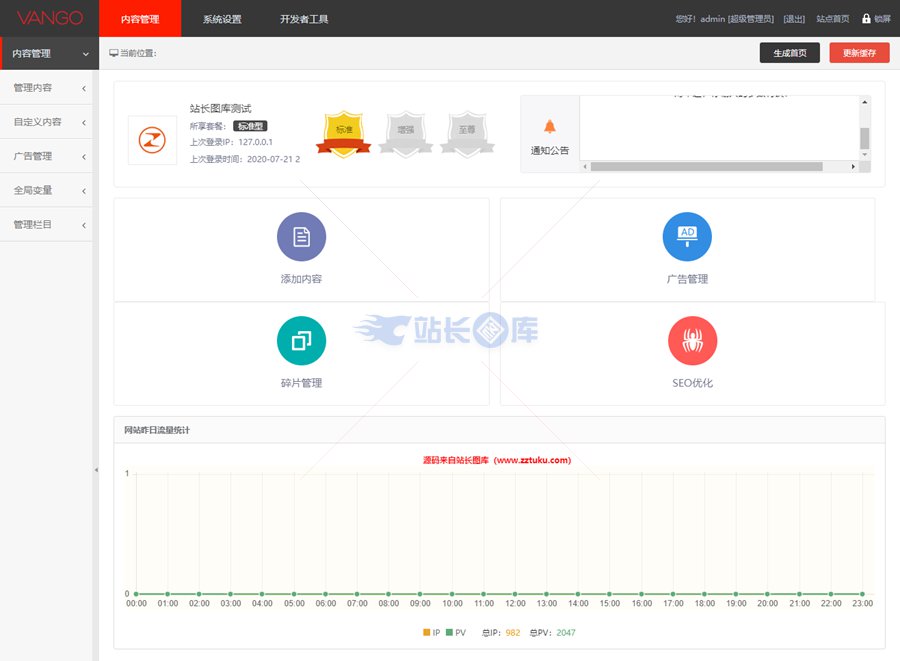The height and width of the screenshot is (661, 900).
Task: Open the 开发者工具 tab
Action: coord(304,19)
